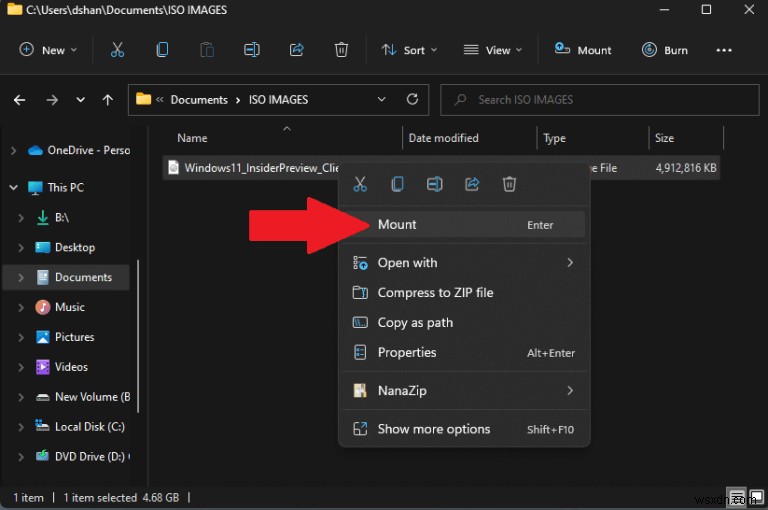
Task: Click the title bar folder icon
Action: (x=14, y=9)
